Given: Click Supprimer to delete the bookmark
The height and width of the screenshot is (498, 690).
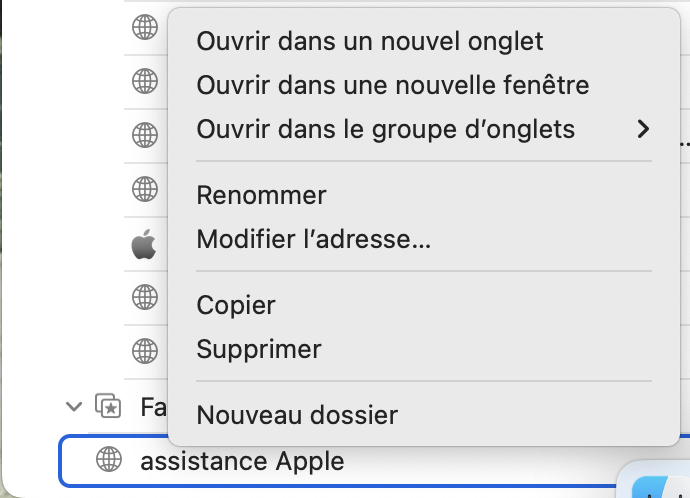Looking at the screenshot, I should click(259, 349).
